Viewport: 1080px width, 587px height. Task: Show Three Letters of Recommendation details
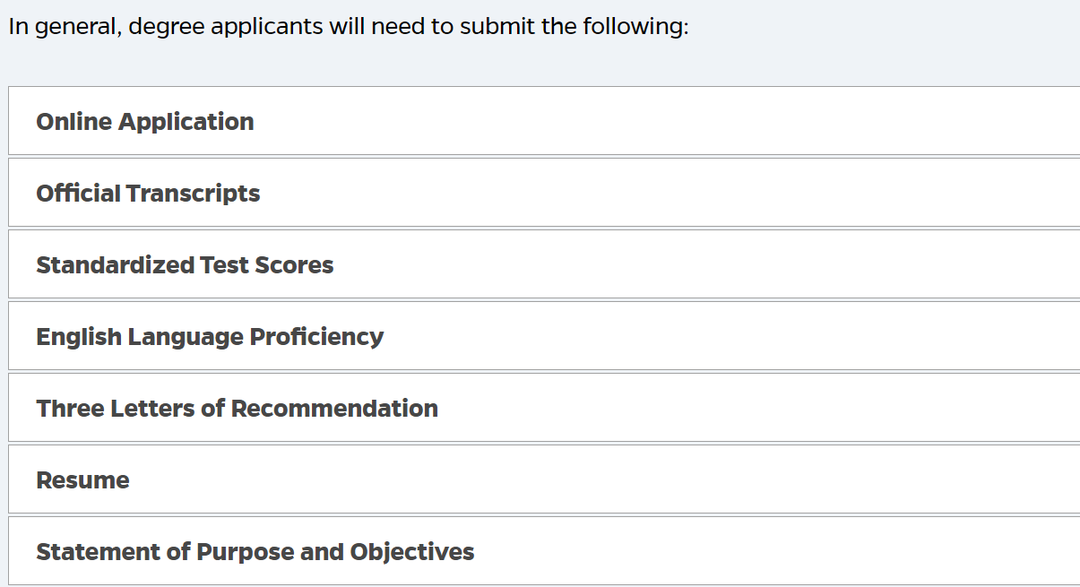click(x=544, y=407)
